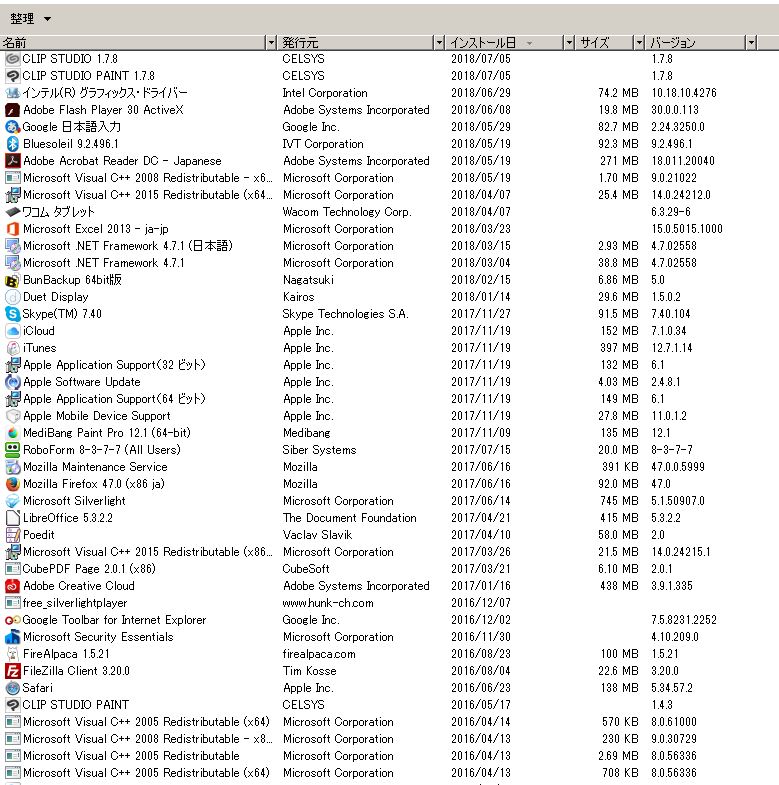
Task: Click the ワコム タブレット icon
Action: pos(13,212)
